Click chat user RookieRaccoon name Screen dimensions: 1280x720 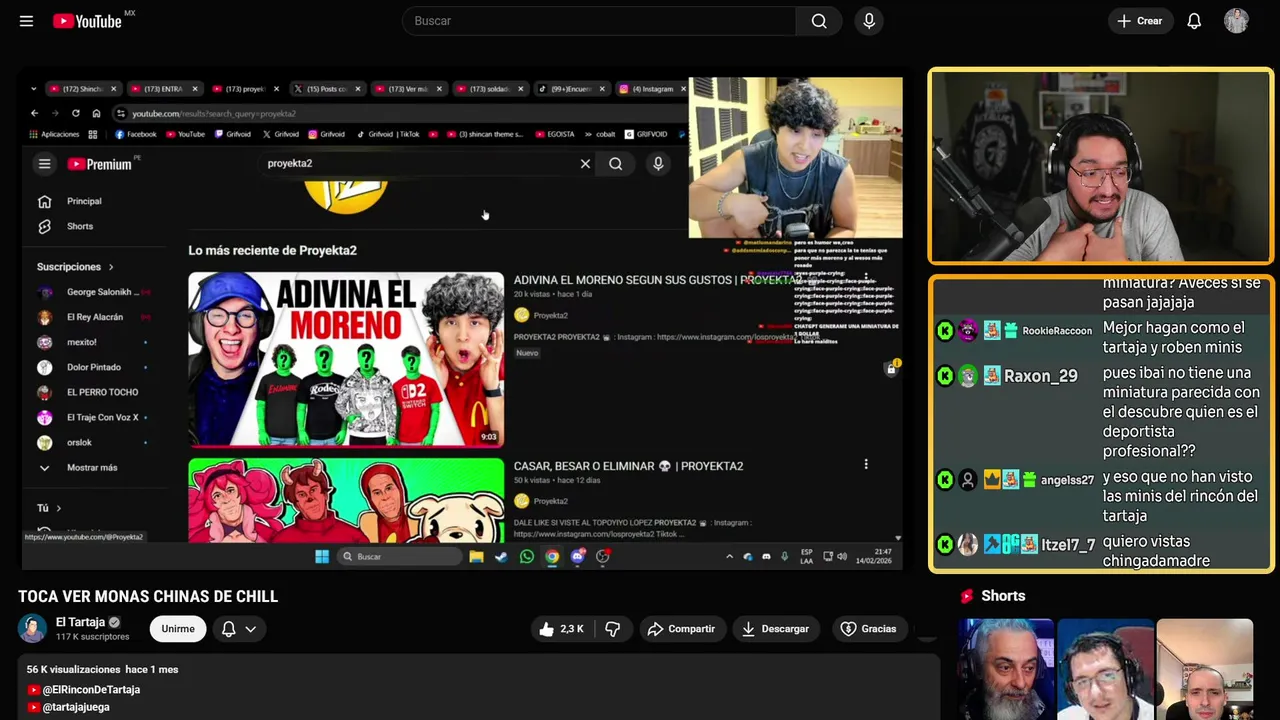tap(1057, 331)
